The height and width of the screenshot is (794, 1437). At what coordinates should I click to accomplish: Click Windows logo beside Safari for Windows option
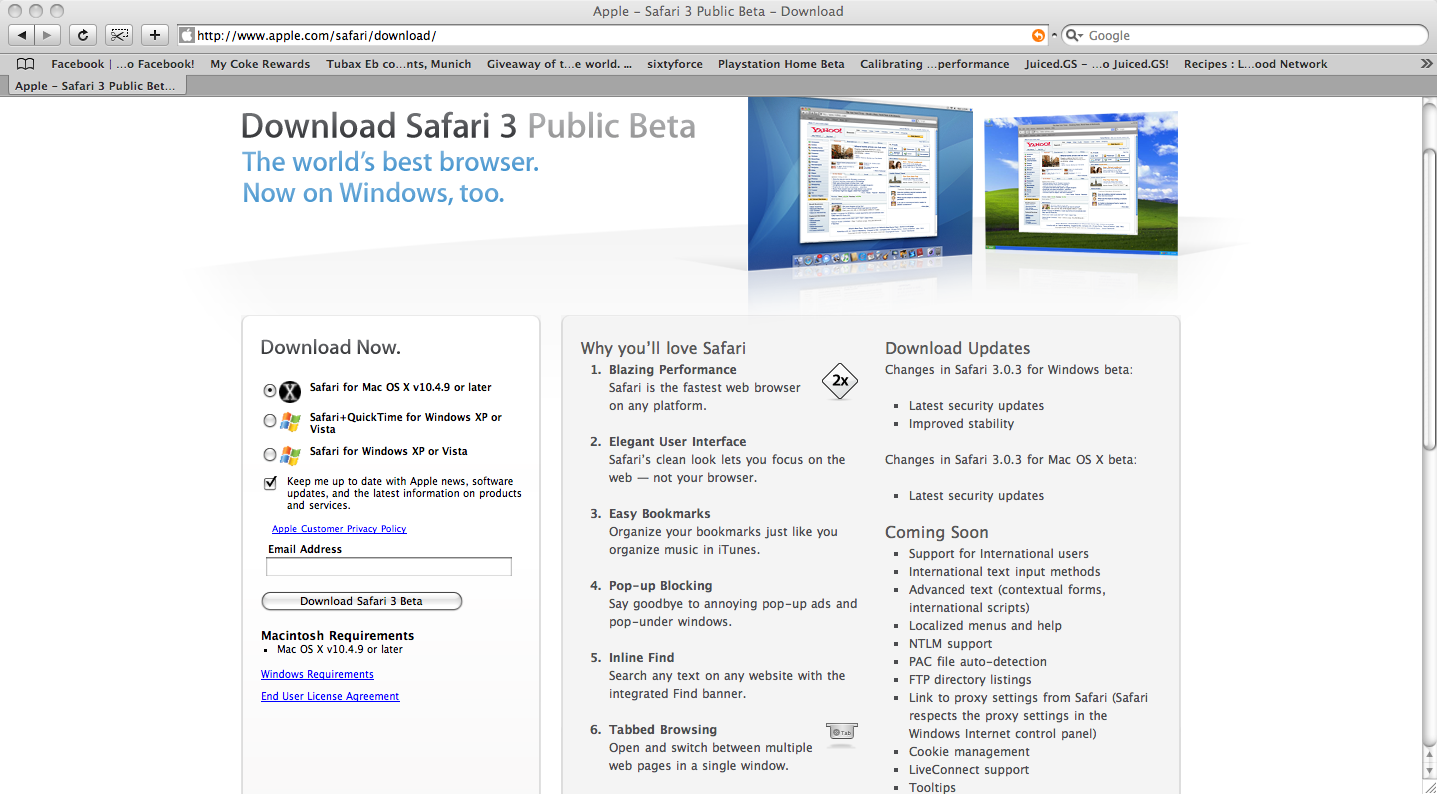pos(290,455)
